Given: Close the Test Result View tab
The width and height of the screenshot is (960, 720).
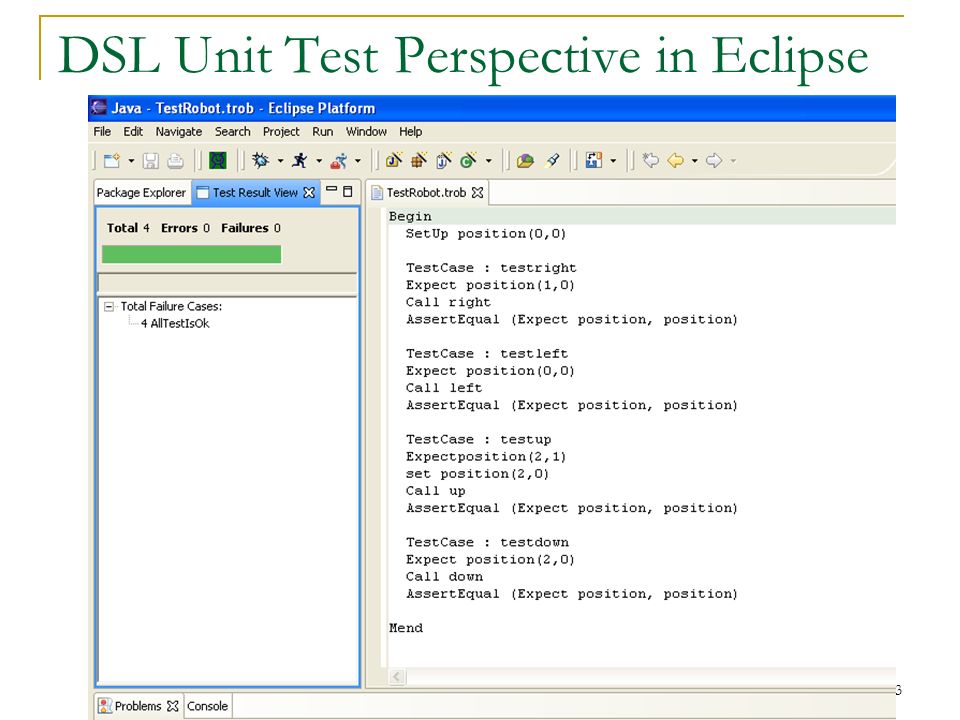Looking at the screenshot, I should (x=309, y=192).
